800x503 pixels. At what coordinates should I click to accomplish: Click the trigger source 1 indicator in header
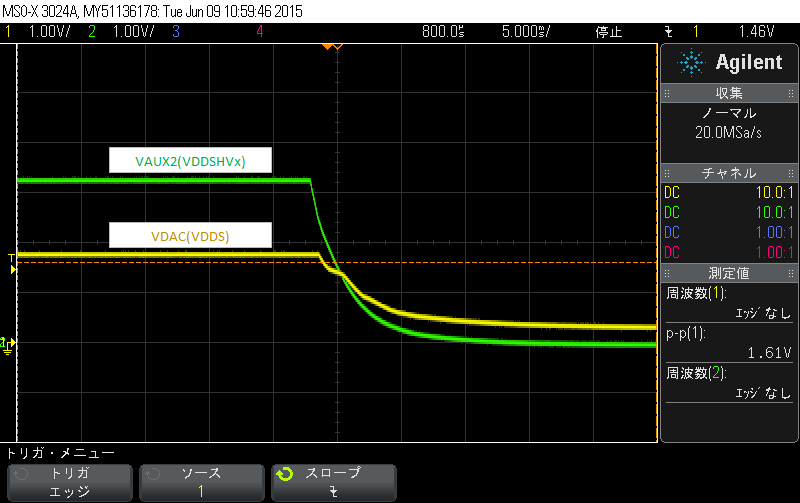click(696, 32)
